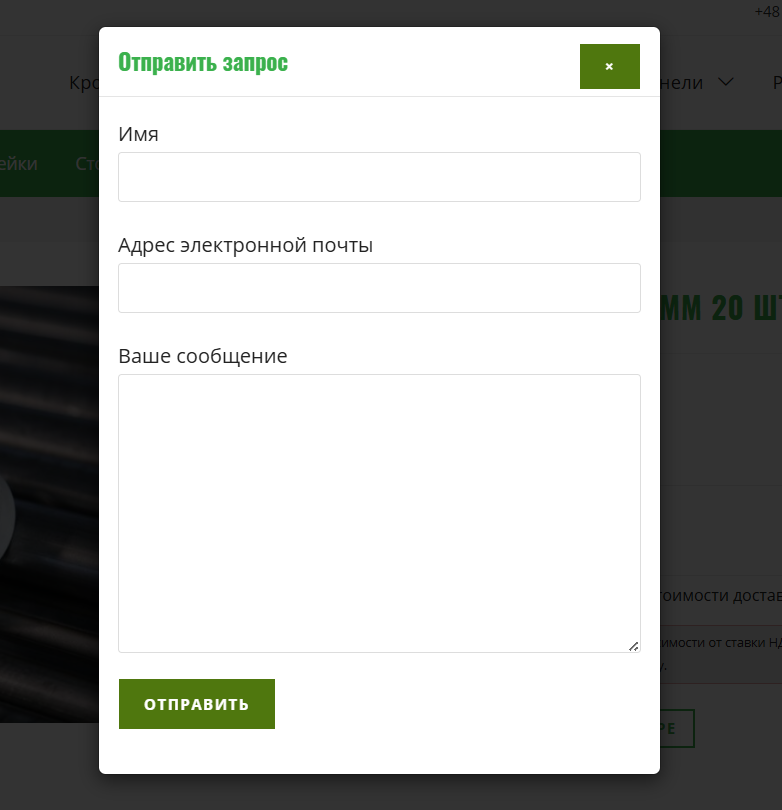
Task: Close the request dialog with the × button
Action: point(609,66)
